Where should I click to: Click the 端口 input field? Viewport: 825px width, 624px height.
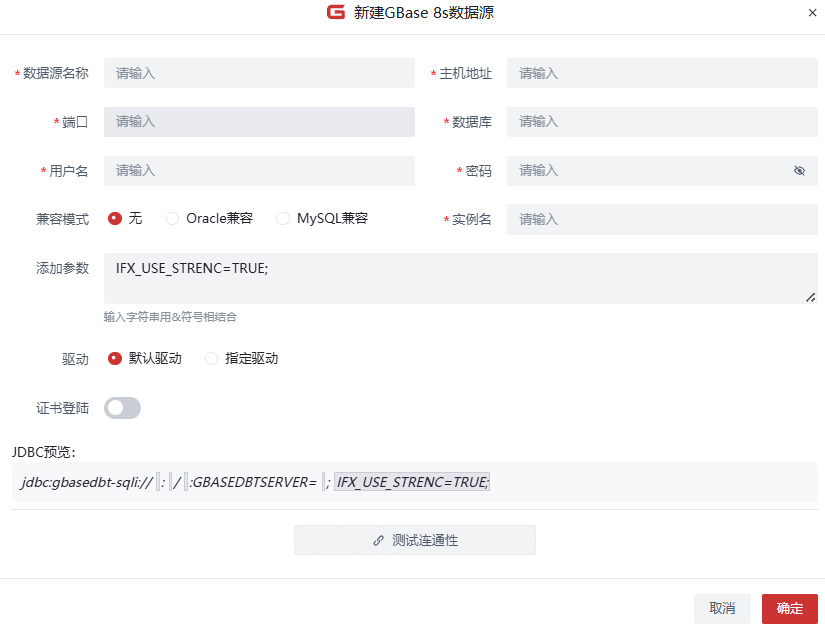click(x=259, y=122)
